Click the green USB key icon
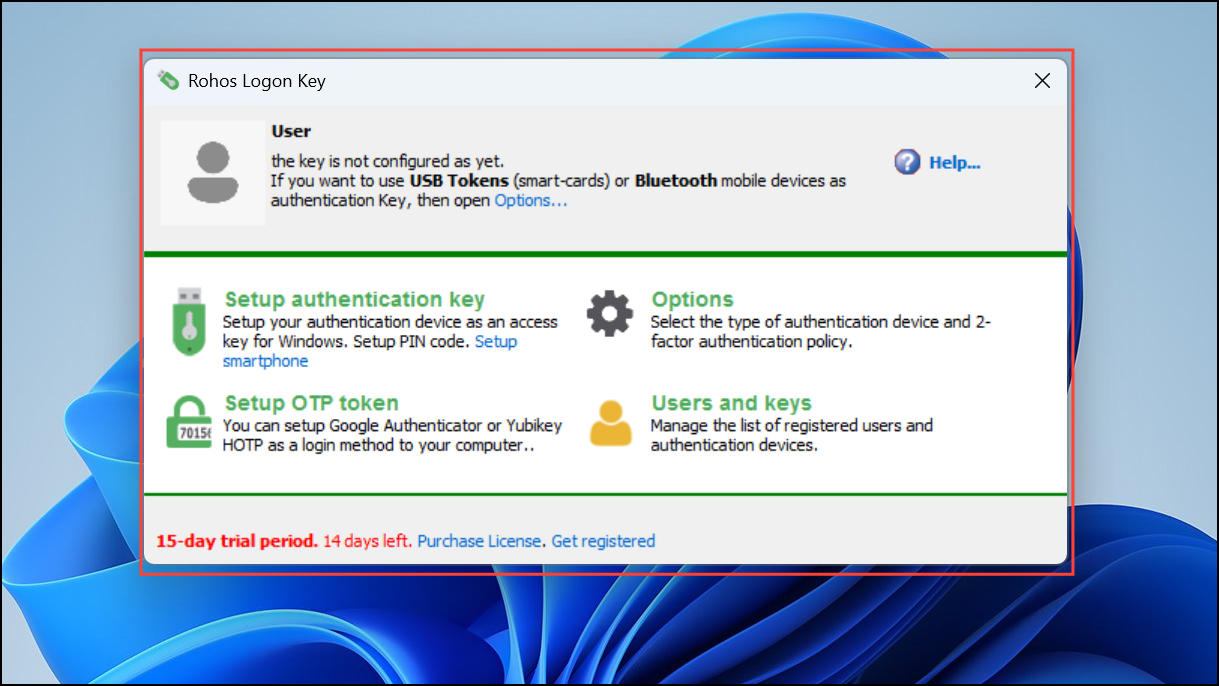Screen dimensions: 1219x686 pyautogui.click(x=189, y=321)
